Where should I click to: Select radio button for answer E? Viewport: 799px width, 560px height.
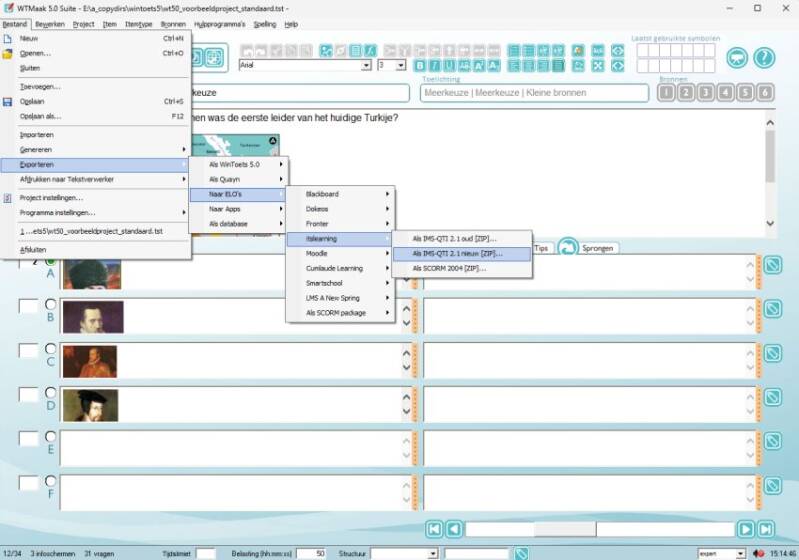pos(50,437)
